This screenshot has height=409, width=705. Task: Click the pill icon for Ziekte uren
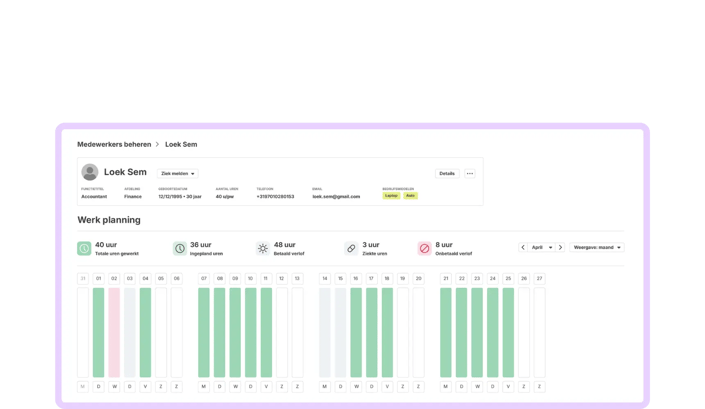point(351,248)
